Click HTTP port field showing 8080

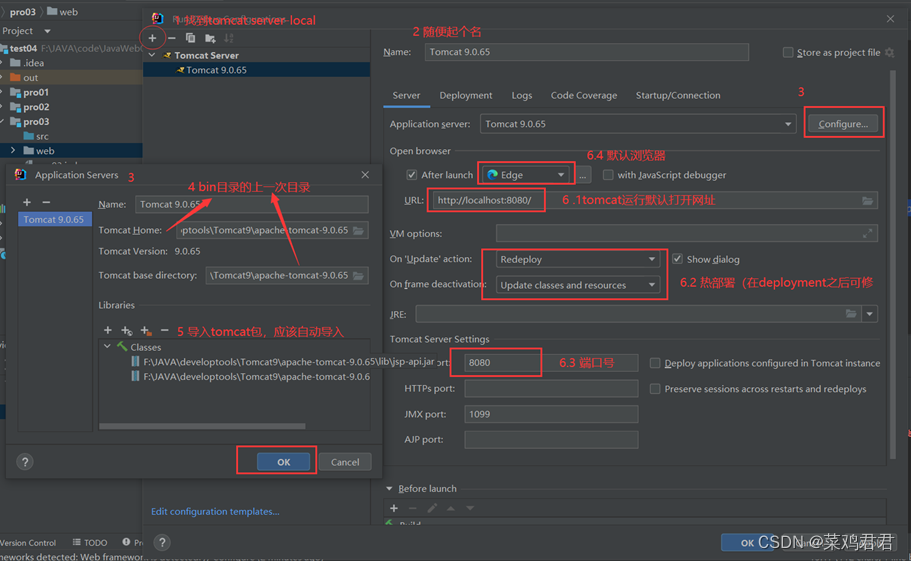pos(551,362)
